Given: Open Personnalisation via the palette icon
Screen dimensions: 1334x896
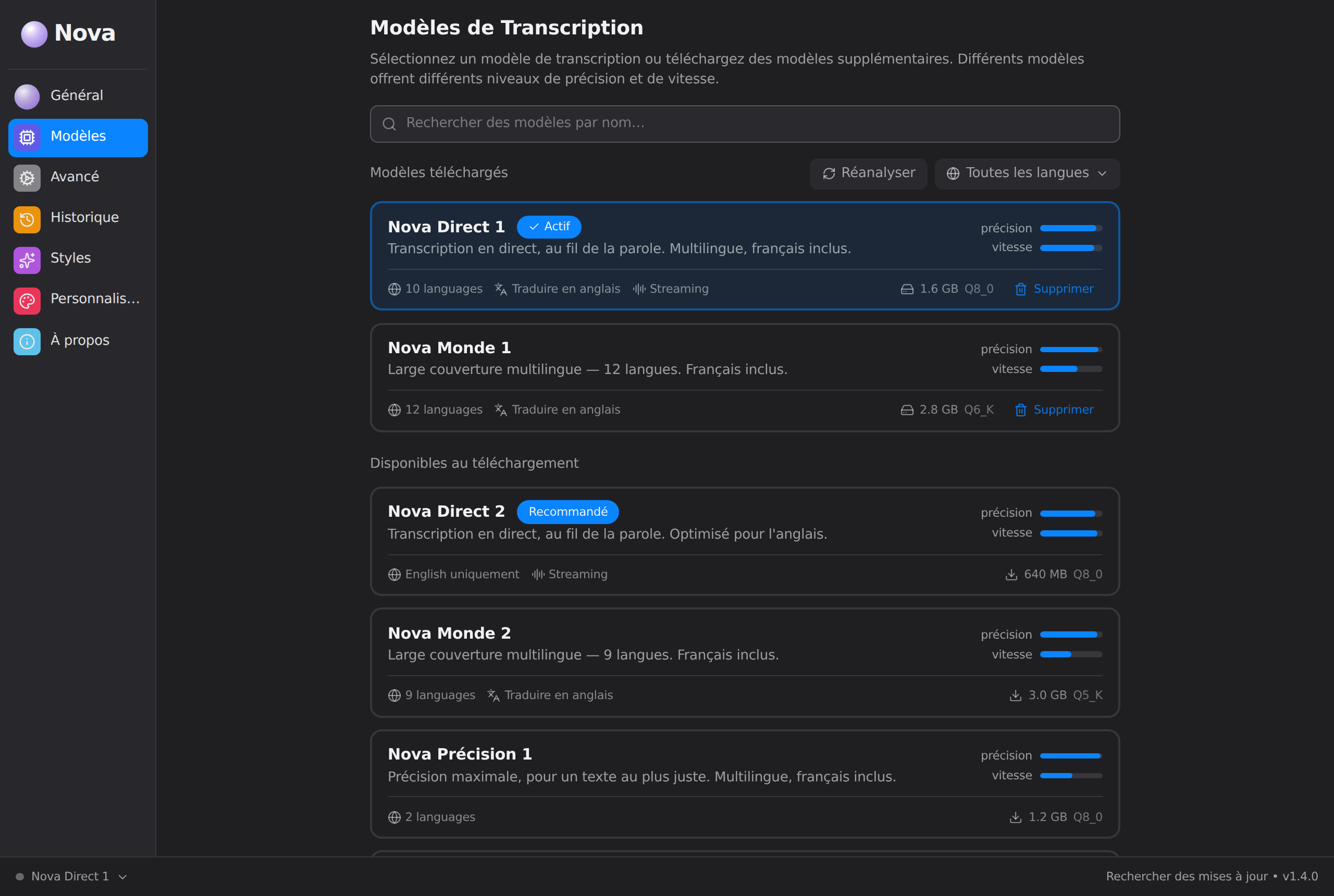Looking at the screenshot, I should pyautogui.click(x=27, y=301).
